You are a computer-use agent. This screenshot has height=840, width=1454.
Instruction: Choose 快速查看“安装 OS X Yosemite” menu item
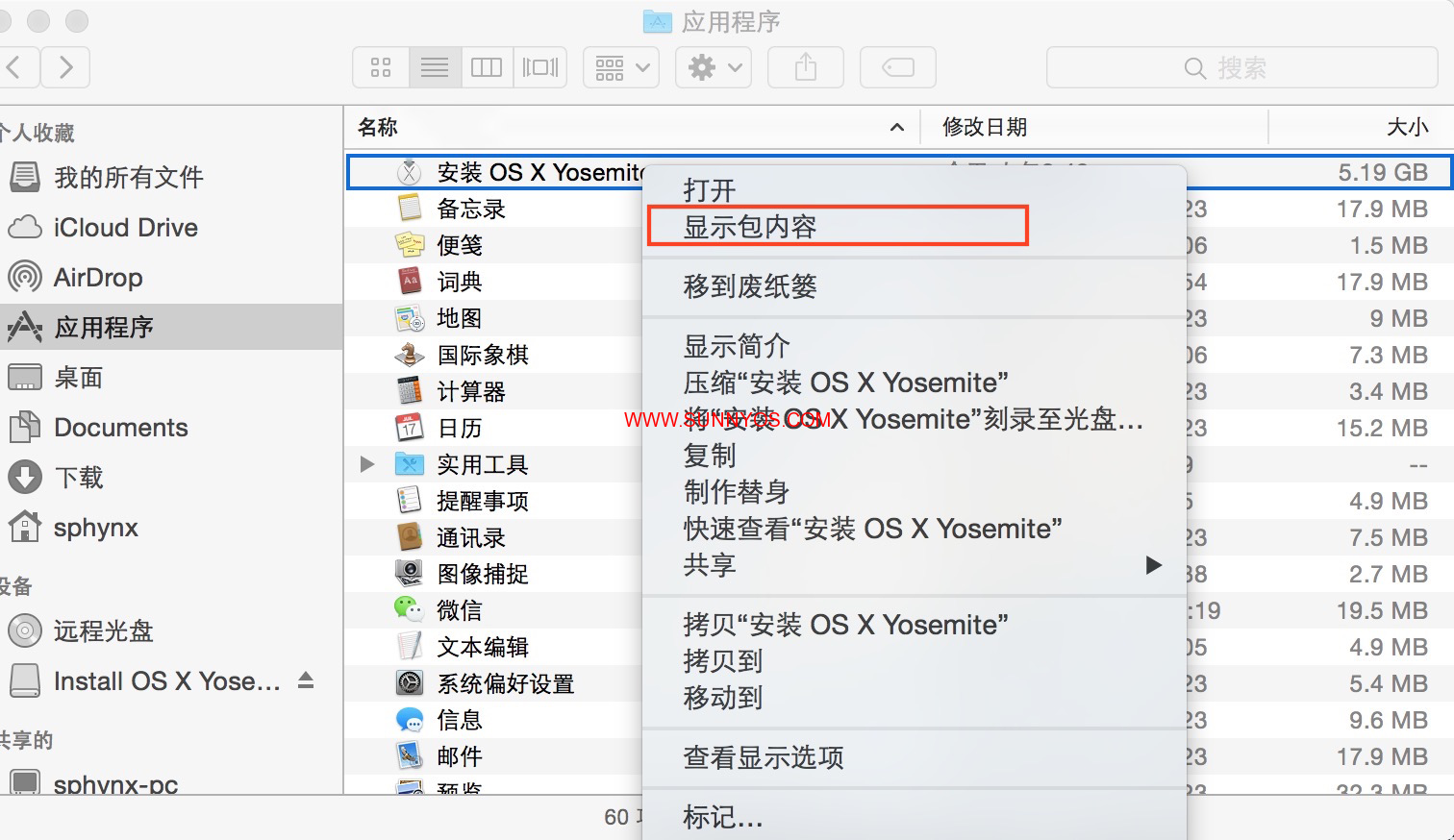point(915,529)
